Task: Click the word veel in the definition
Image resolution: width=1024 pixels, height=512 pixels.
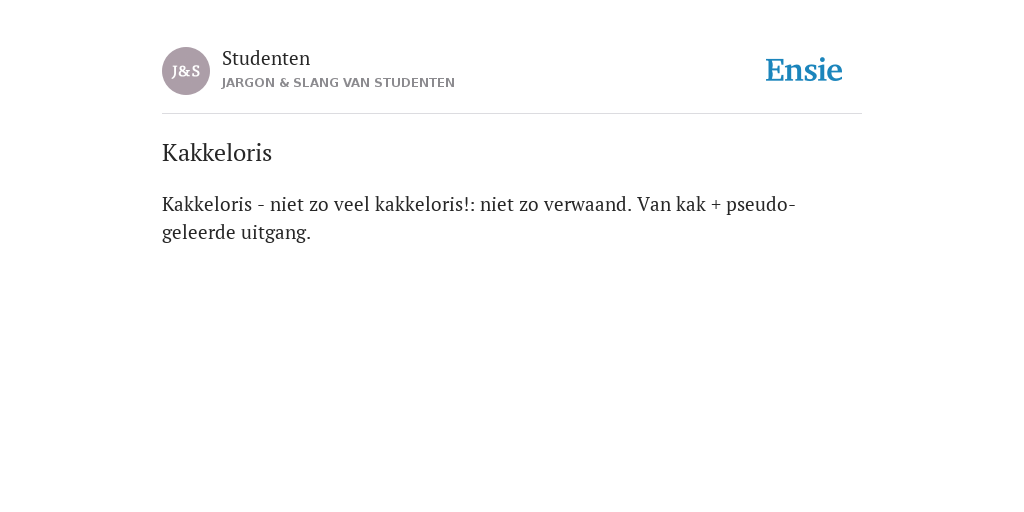Action: [351, 204]
